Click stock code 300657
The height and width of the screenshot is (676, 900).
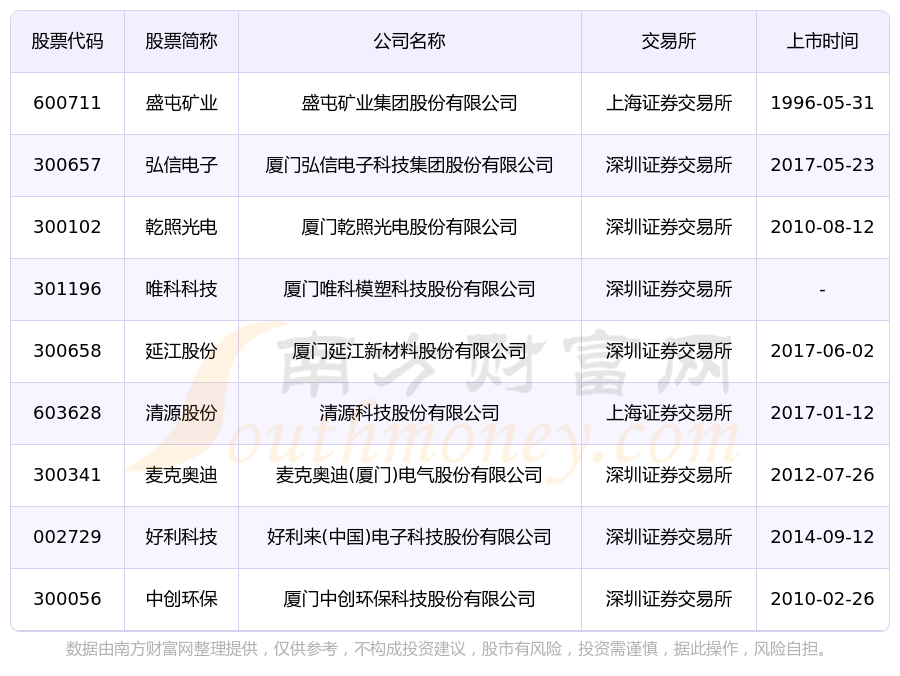pos(67,165)
